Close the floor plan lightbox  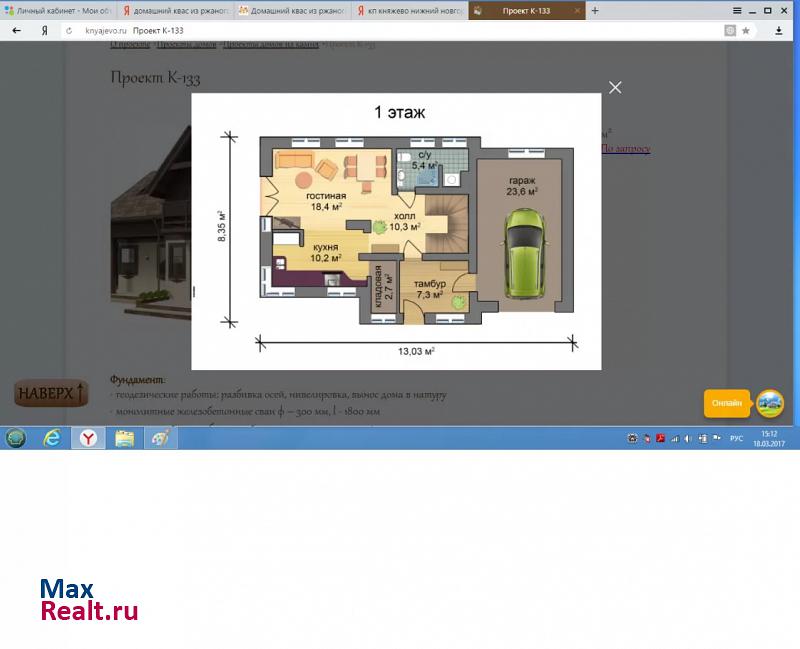pyautogui.click(x=615, y=88)
